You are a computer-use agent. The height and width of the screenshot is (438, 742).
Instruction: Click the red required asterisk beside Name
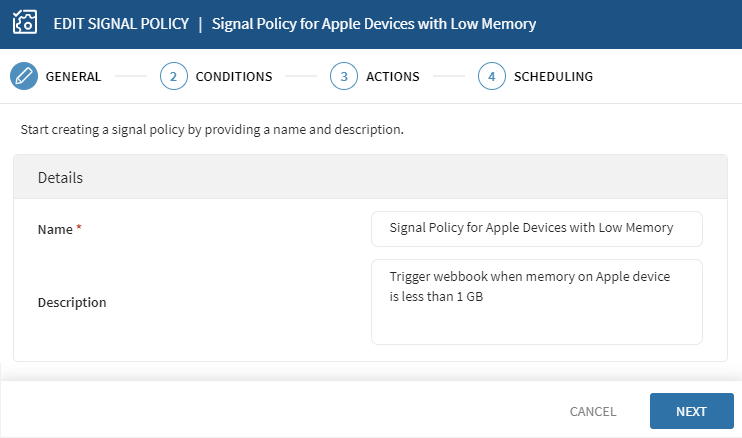(79, 228)
